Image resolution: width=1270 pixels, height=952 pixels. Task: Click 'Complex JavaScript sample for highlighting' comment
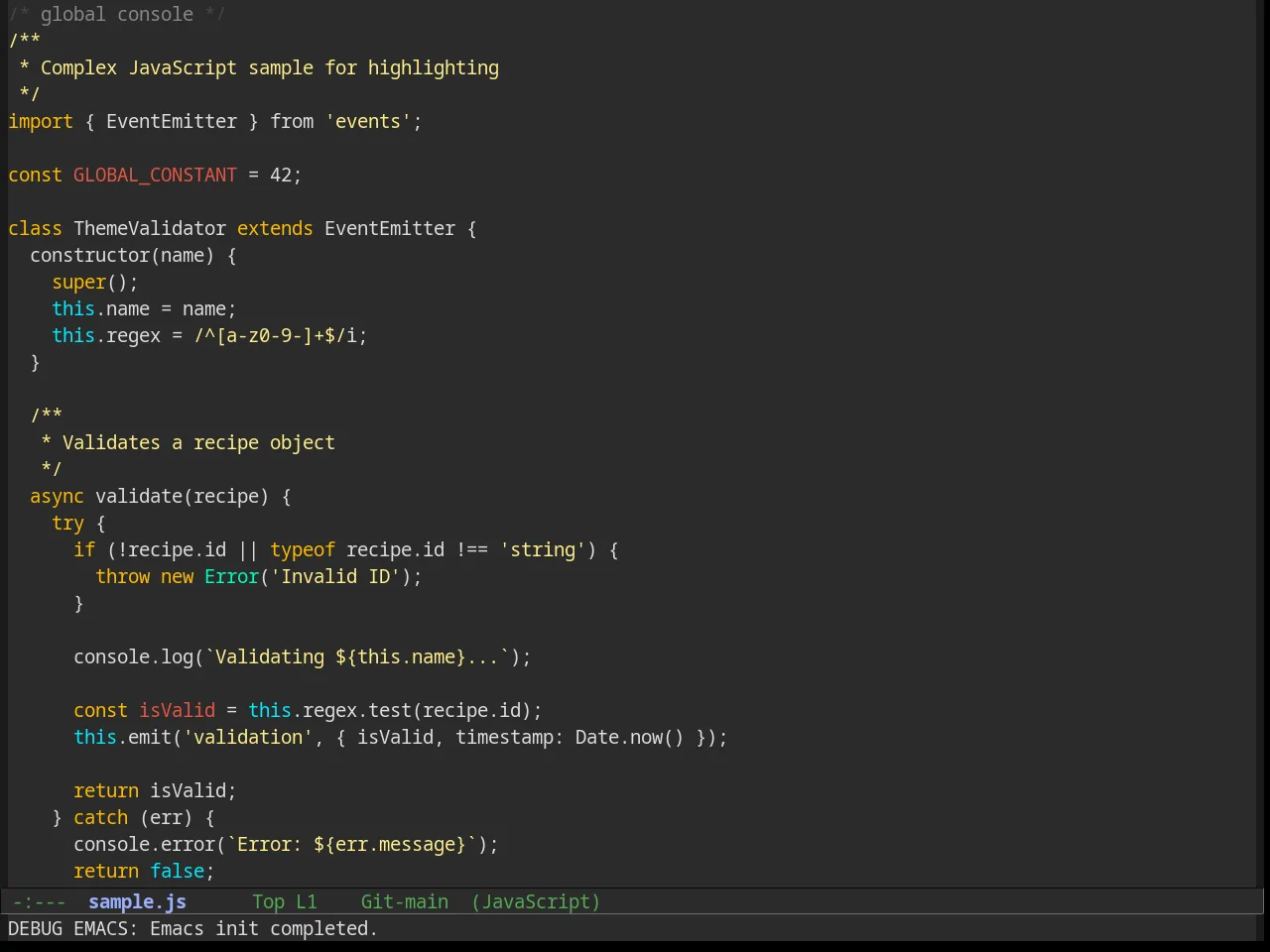tap(270, 67)
